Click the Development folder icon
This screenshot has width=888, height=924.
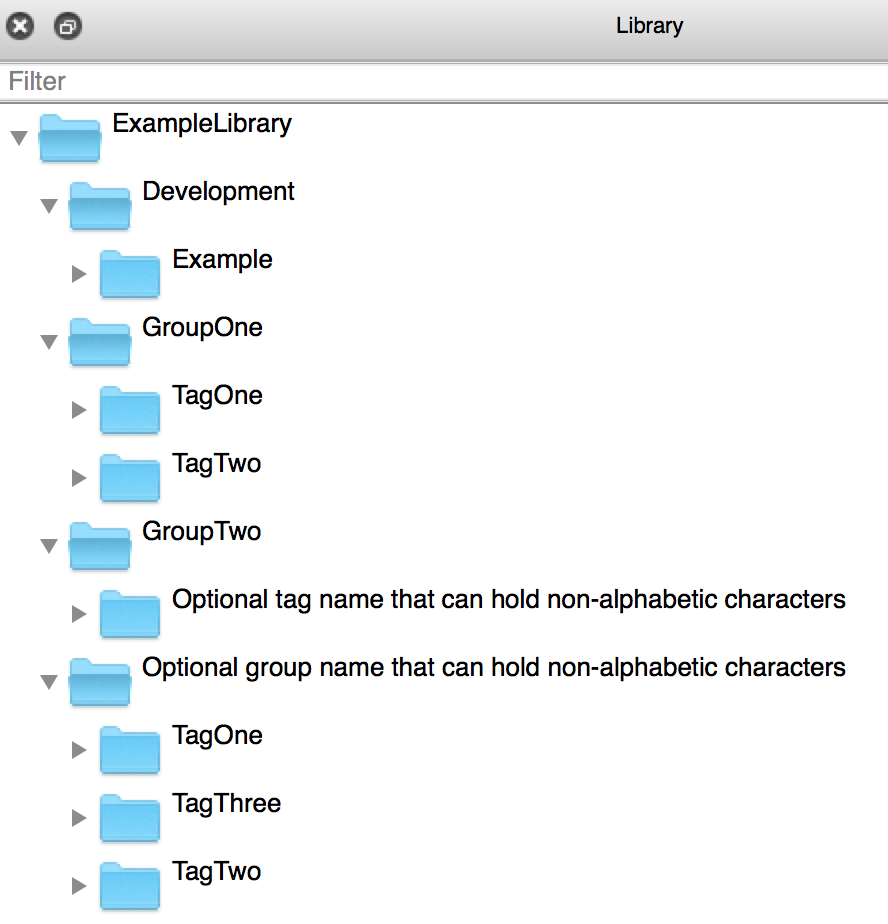click(x=99, y=205)
